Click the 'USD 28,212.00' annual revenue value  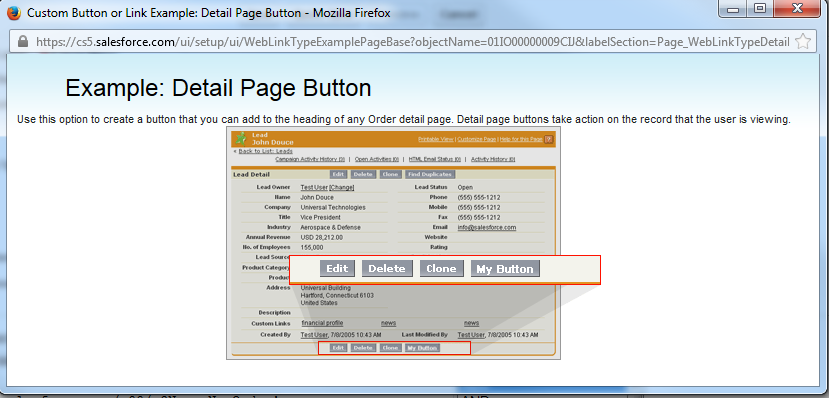[321, 237]
